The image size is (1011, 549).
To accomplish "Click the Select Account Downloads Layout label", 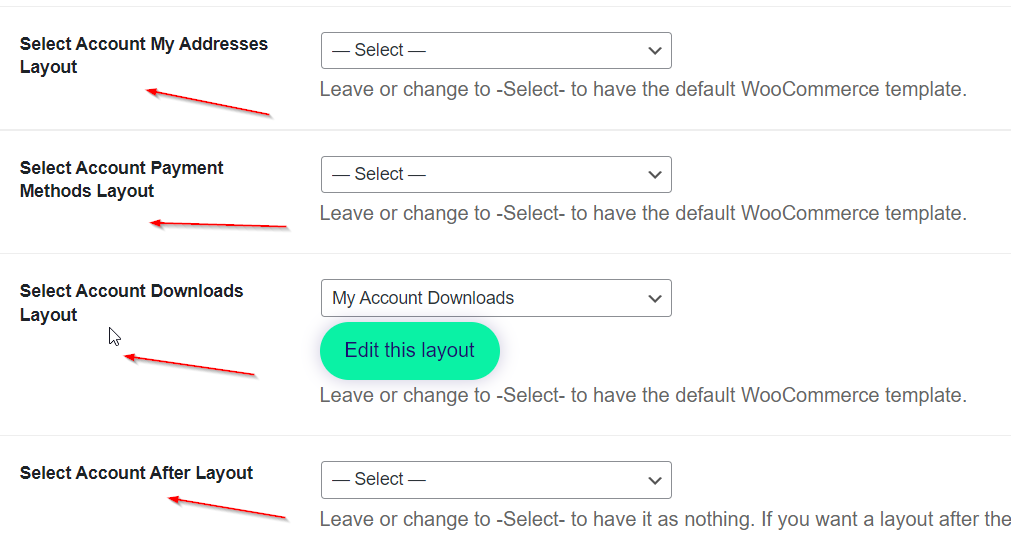I will [131, 303].
